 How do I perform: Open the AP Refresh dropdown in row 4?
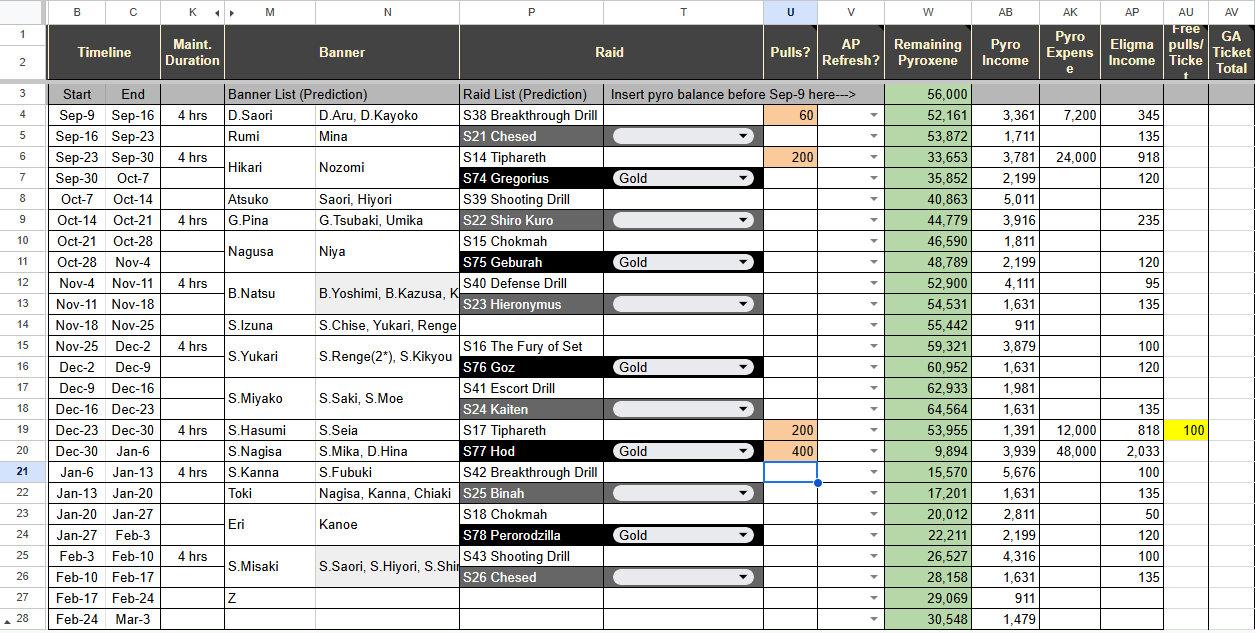coord(875,115)
